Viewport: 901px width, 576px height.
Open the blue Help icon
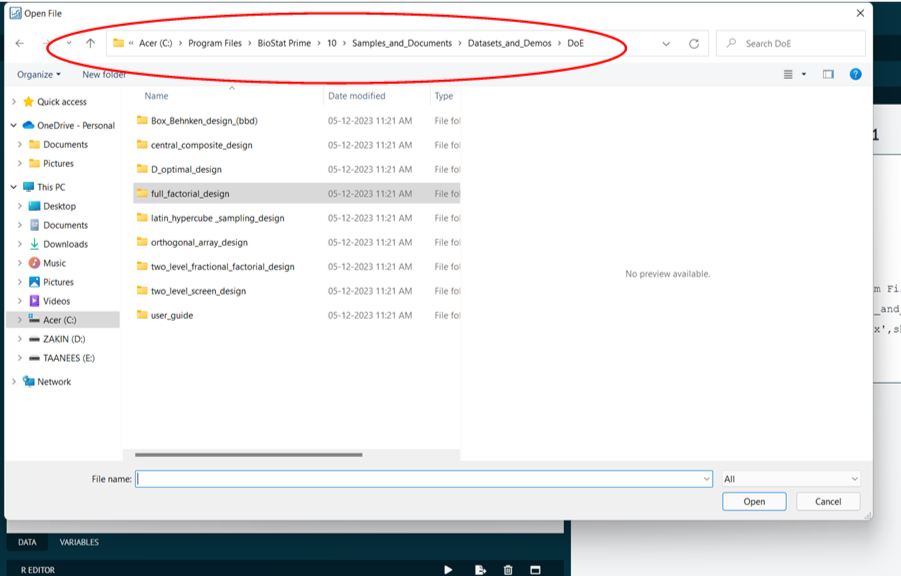(x=855, y=74)
